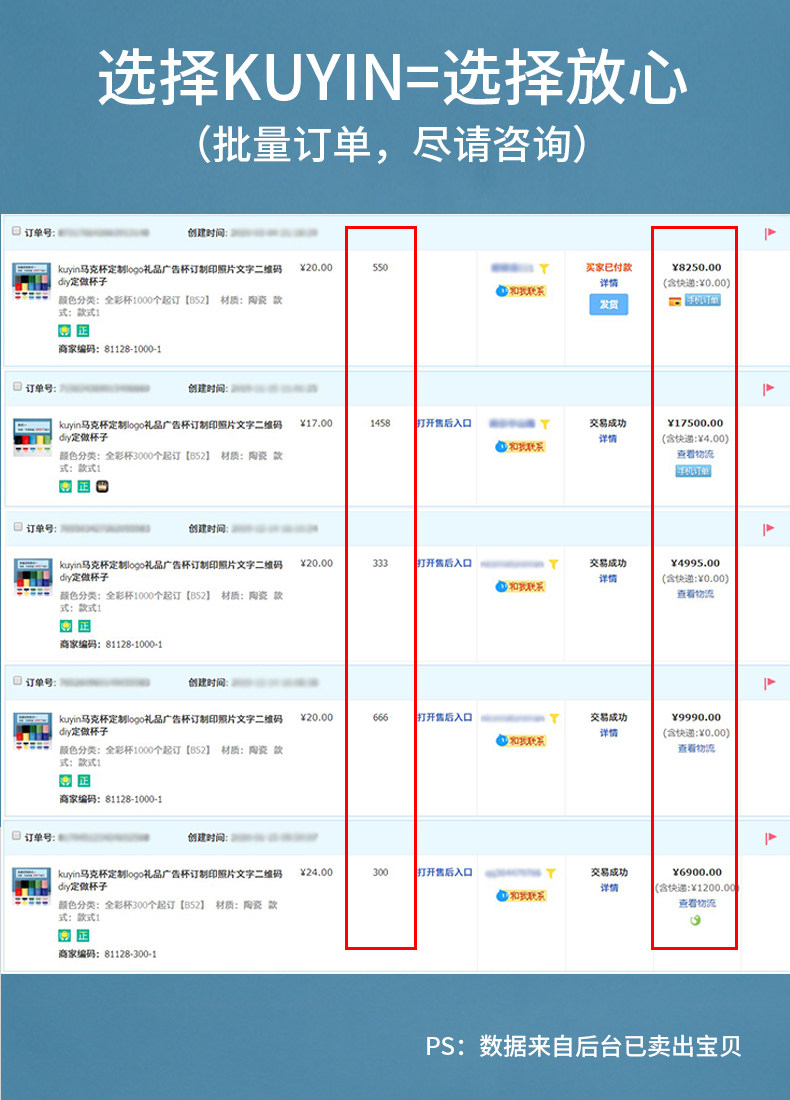
Task: Click the 发货 ship button
Action: pos(608,304)
